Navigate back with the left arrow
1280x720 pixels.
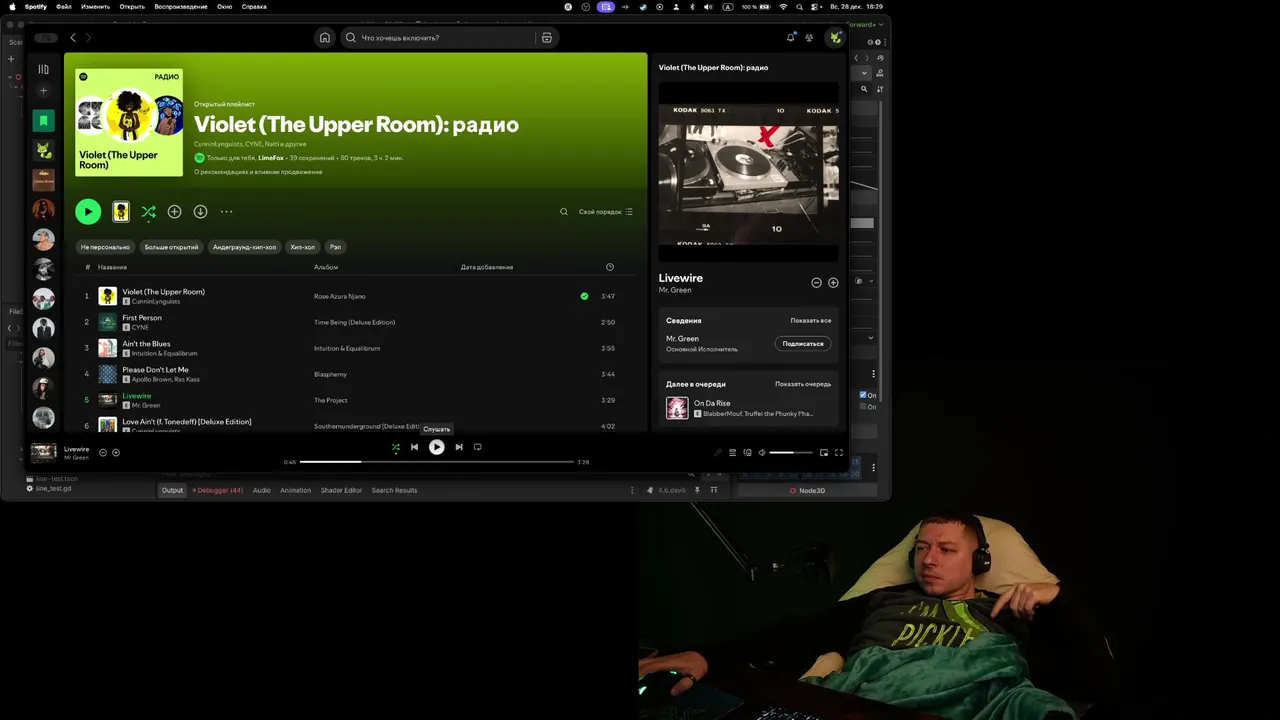[x=72, y=38]
